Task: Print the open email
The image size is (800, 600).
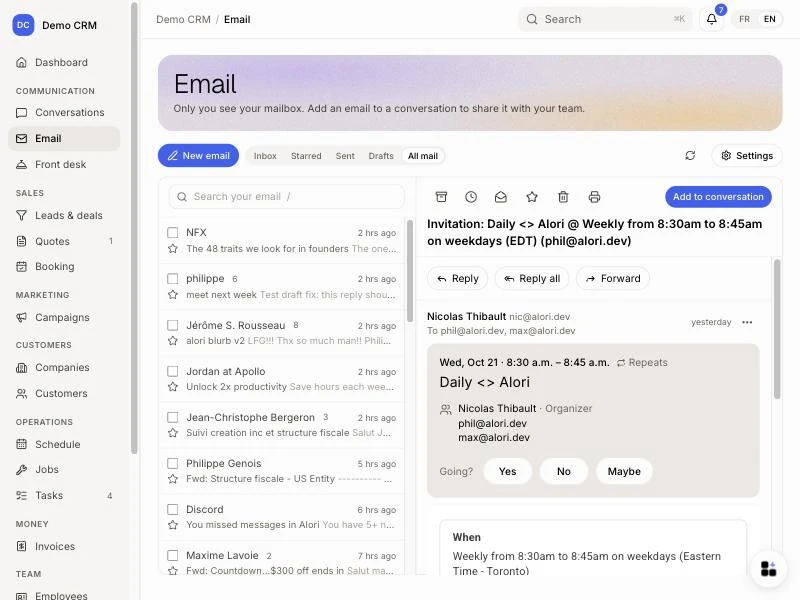Action: pos(594,197)
